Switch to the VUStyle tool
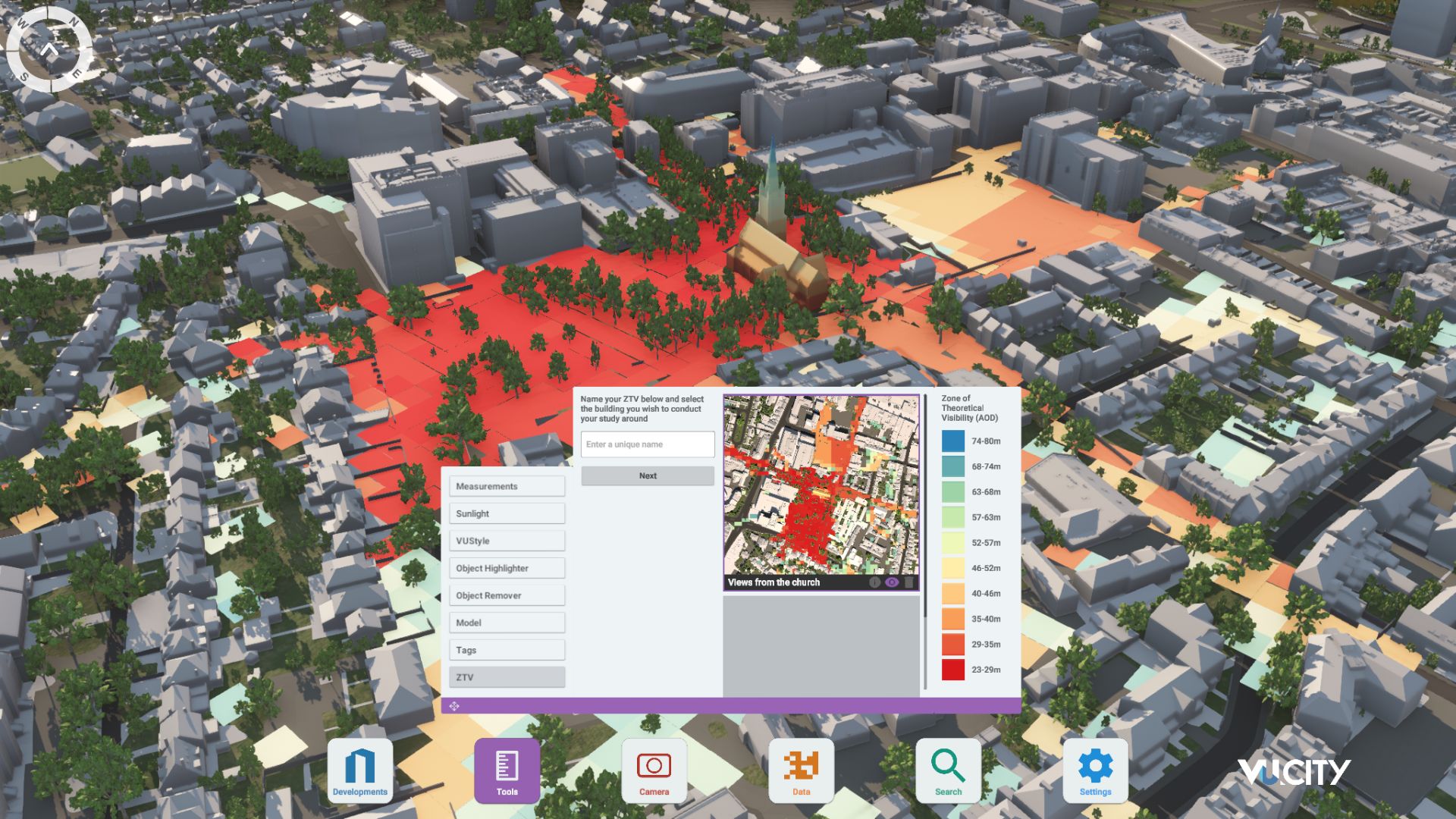This screenshot has width=1456, height=819. (x=507, y=540)
